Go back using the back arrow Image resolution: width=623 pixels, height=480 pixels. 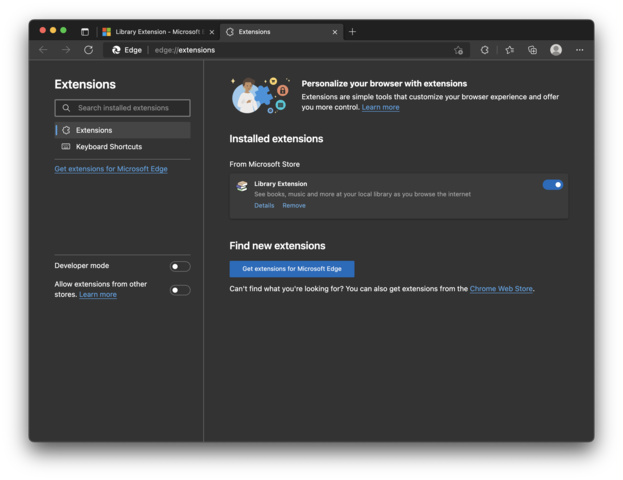(43, 50)
